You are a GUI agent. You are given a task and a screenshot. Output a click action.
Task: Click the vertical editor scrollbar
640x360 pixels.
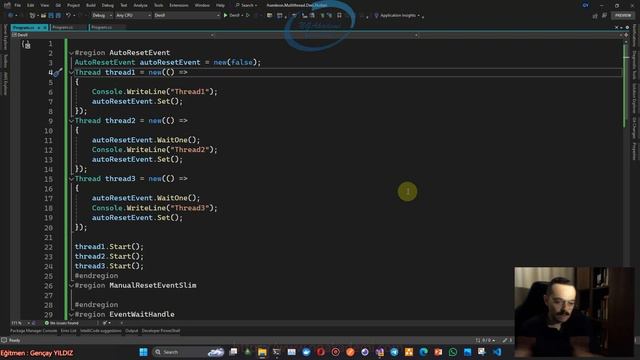click(x=626, y=180)
